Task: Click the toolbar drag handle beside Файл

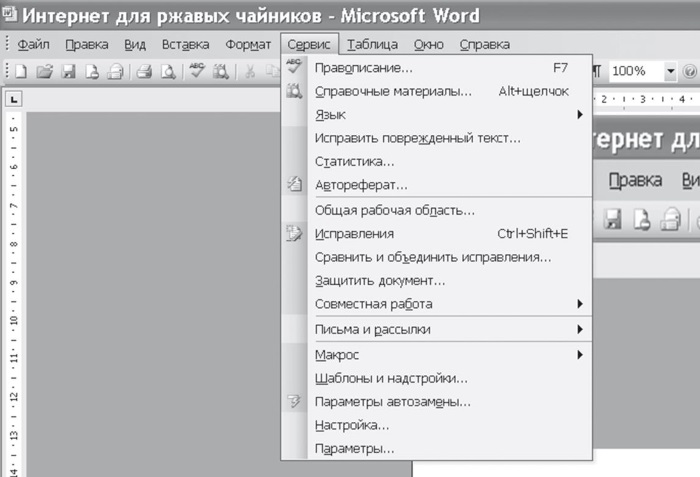Action: click(x=7, y=45)
